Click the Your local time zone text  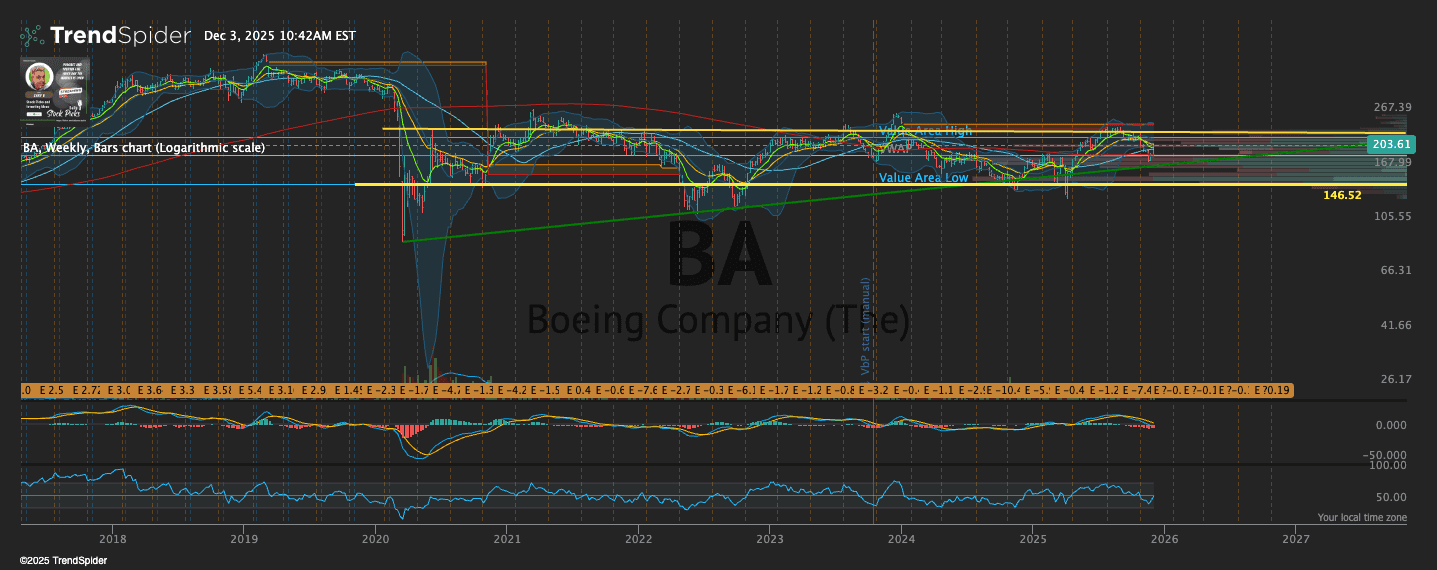[1361, 518]
